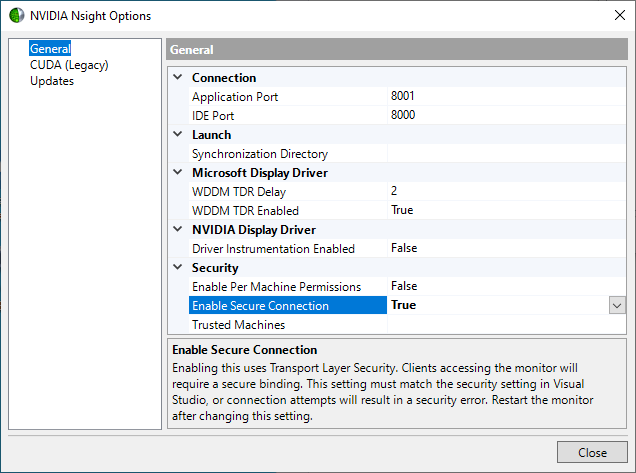Click the NVIDIA Display Driver category heading

(x=254, y=230)
